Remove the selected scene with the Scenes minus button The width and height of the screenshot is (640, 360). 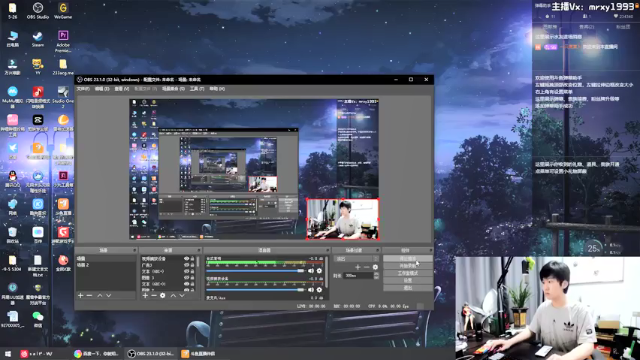point(89,295)
